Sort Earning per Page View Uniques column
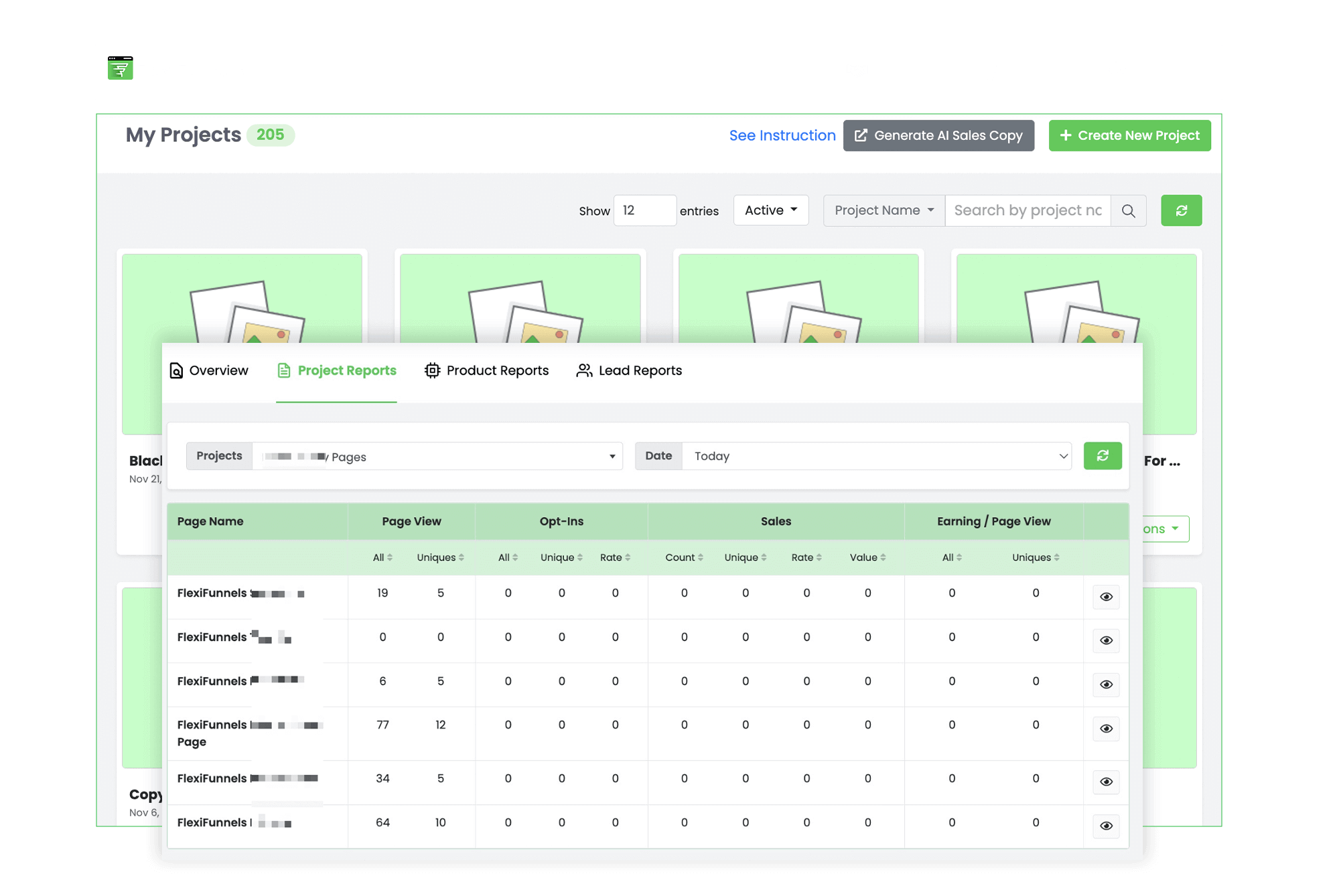The image size is (1341, 896). pyautogui.click(x=1035, y=557)
